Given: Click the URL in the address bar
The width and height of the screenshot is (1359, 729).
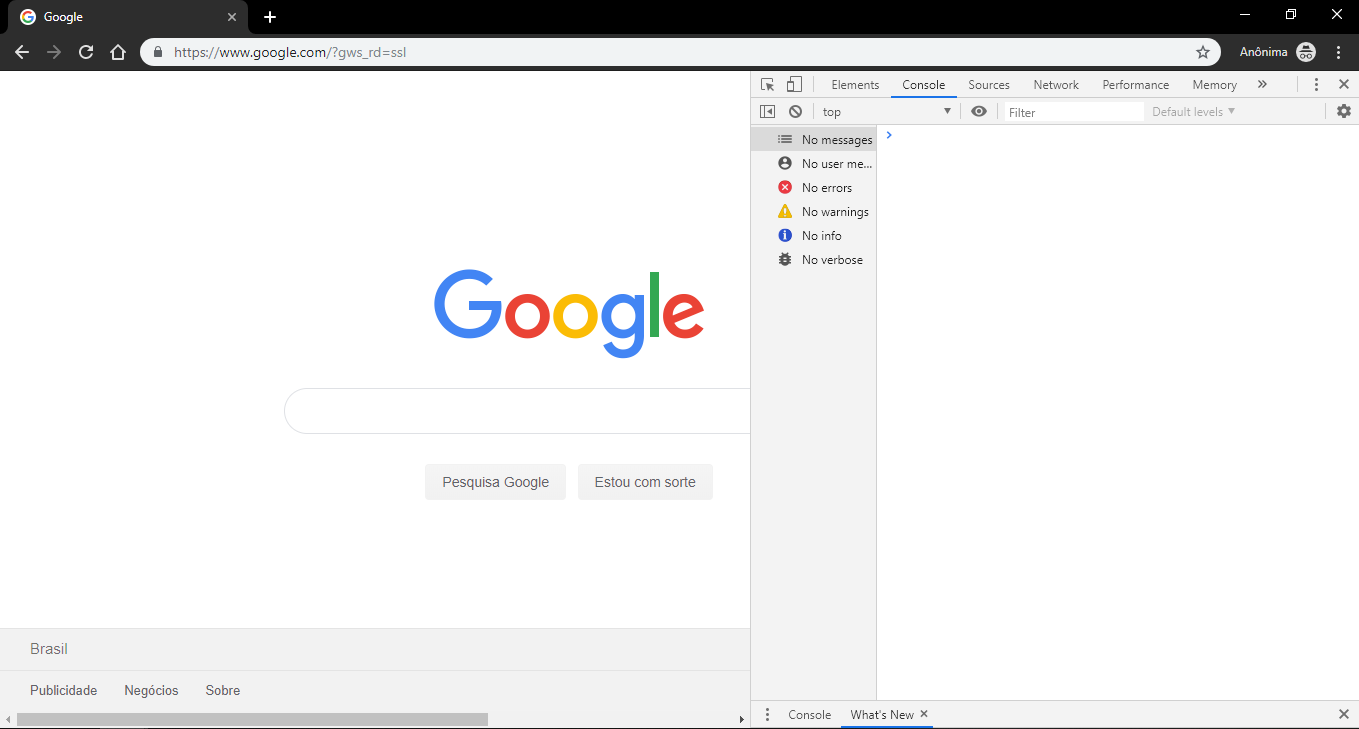Looking at the screenshot, I should click(290, 52).
